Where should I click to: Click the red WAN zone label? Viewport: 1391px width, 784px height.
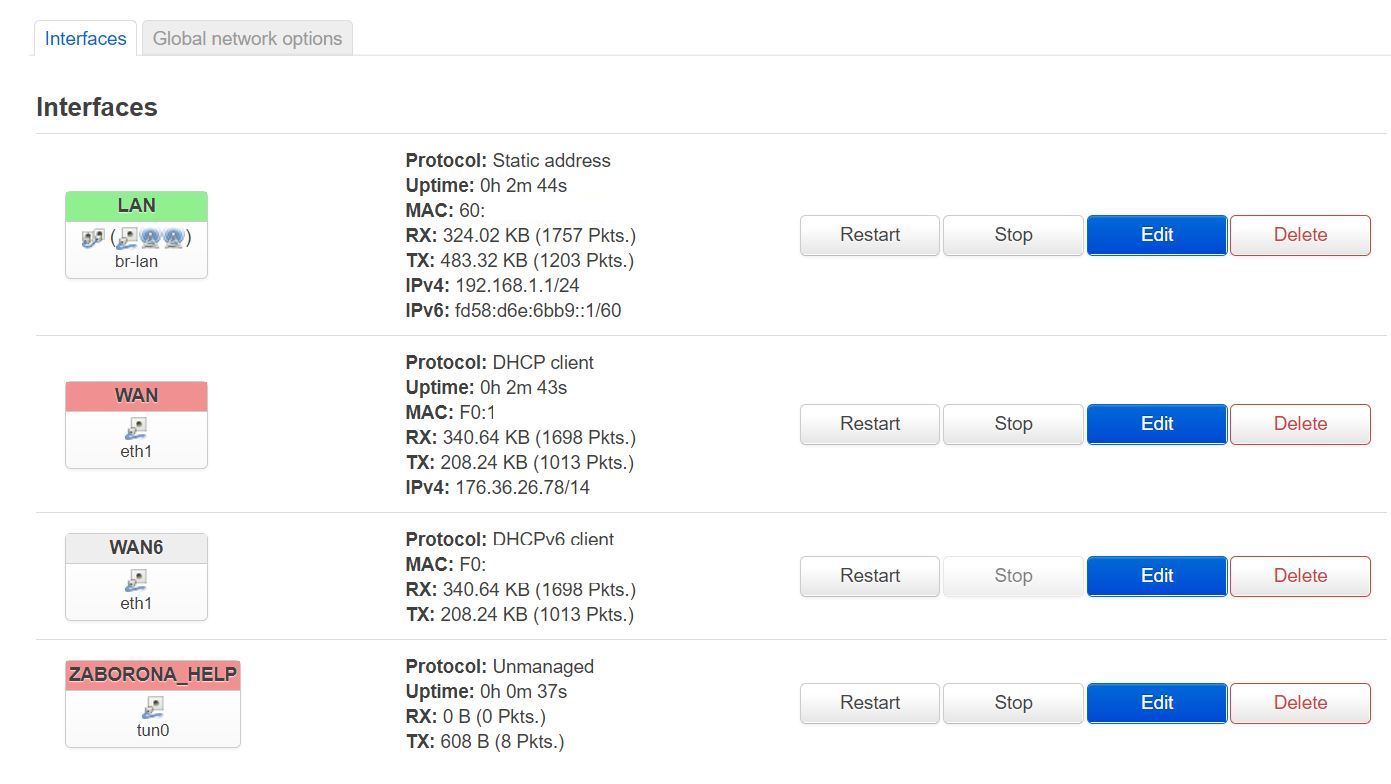pyautogui.click(x=136, y=395)
